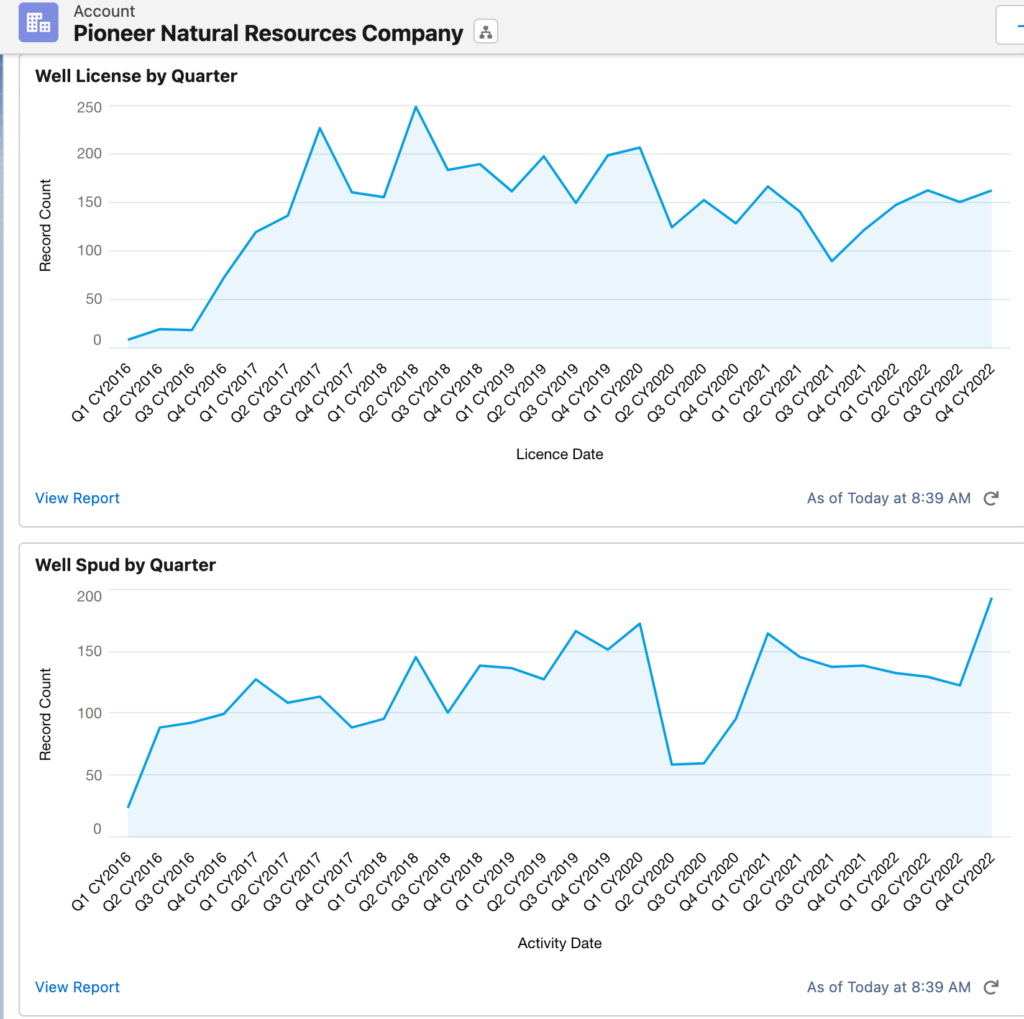1024x1019 pixels.
Task: Click Q1 CY2016 axis label under Well License chart
Action: tap(101, 393)
